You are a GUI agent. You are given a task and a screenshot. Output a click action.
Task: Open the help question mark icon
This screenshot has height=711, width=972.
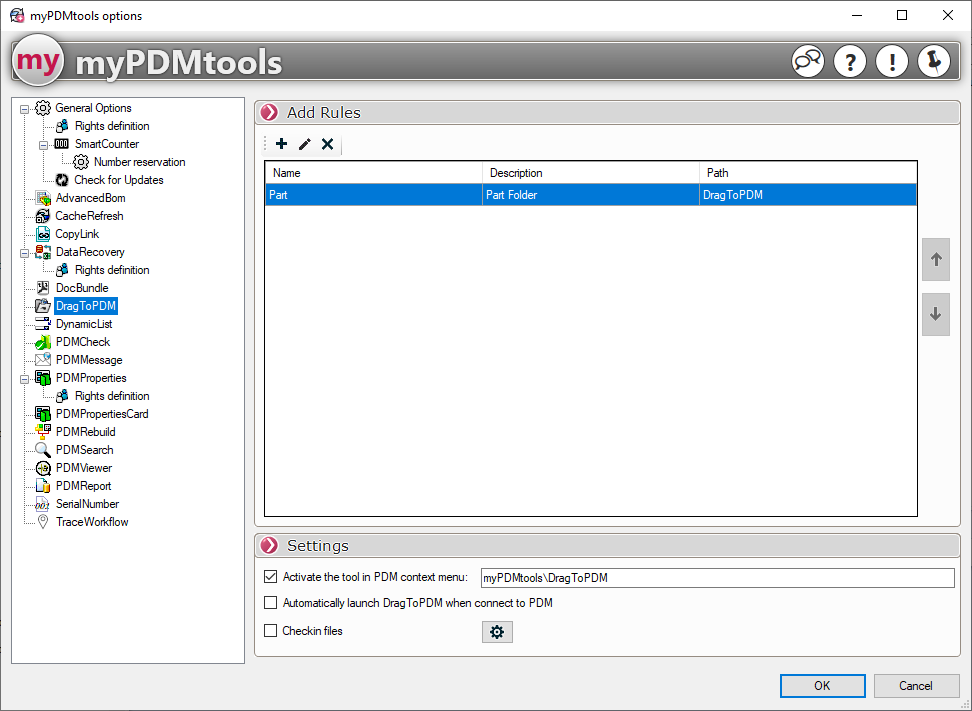tap(850, 62)
